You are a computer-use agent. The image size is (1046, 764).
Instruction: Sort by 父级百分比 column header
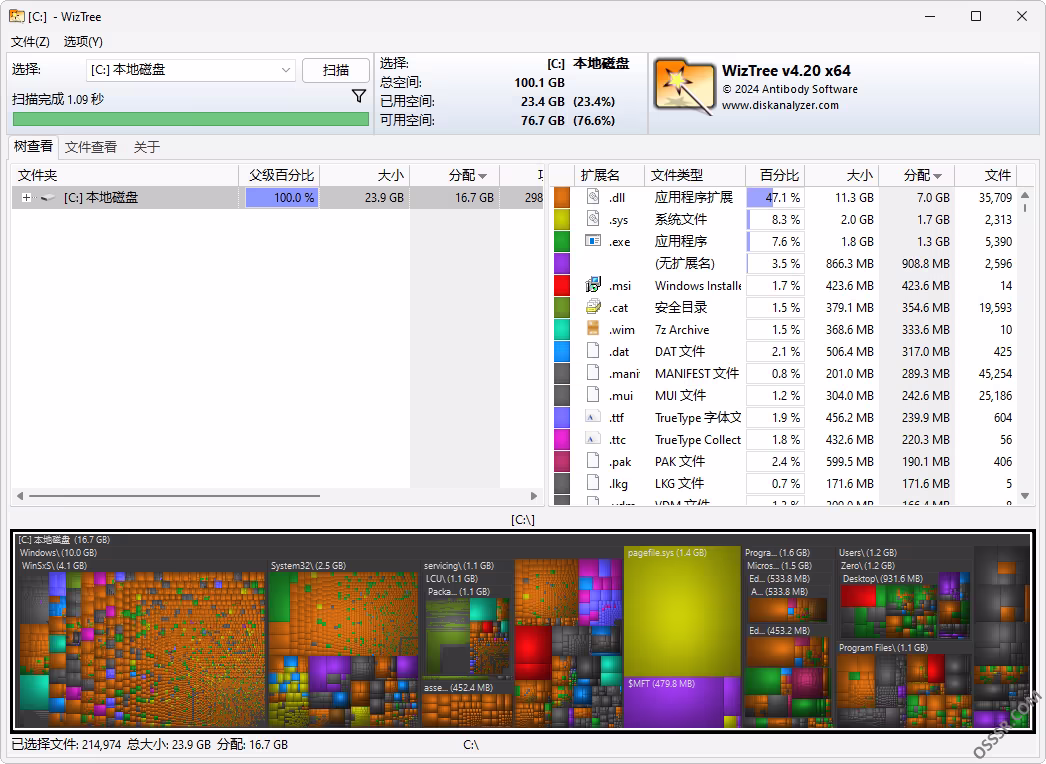[x=280, y=175]
